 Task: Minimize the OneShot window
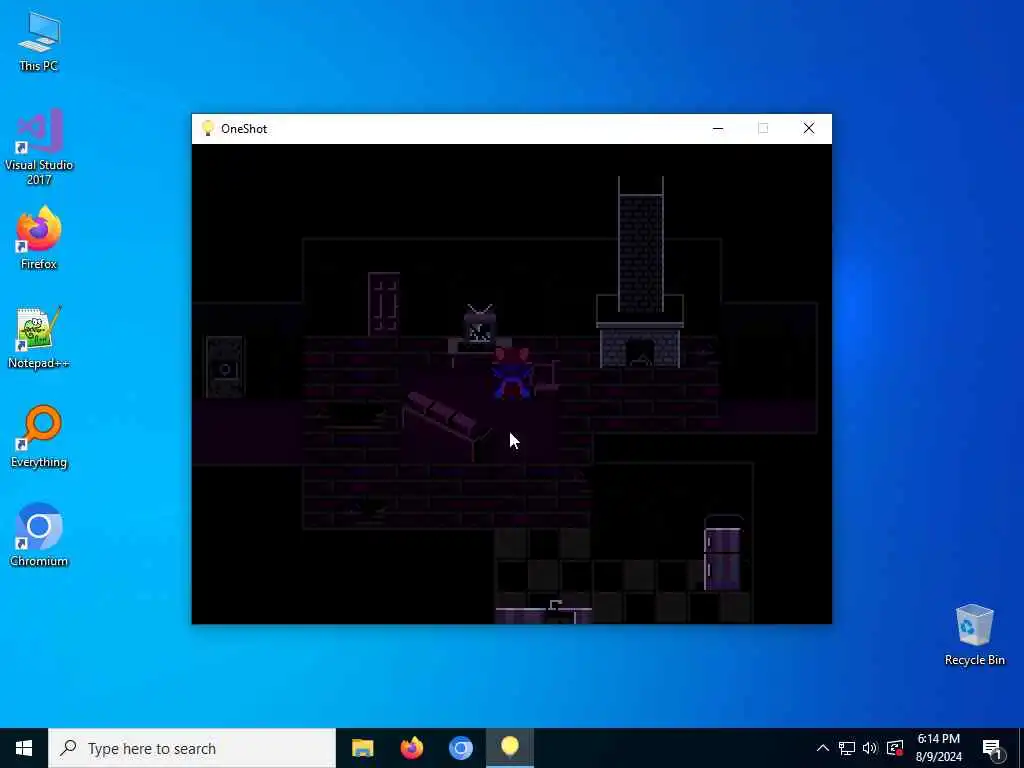[x=718, y=129]
